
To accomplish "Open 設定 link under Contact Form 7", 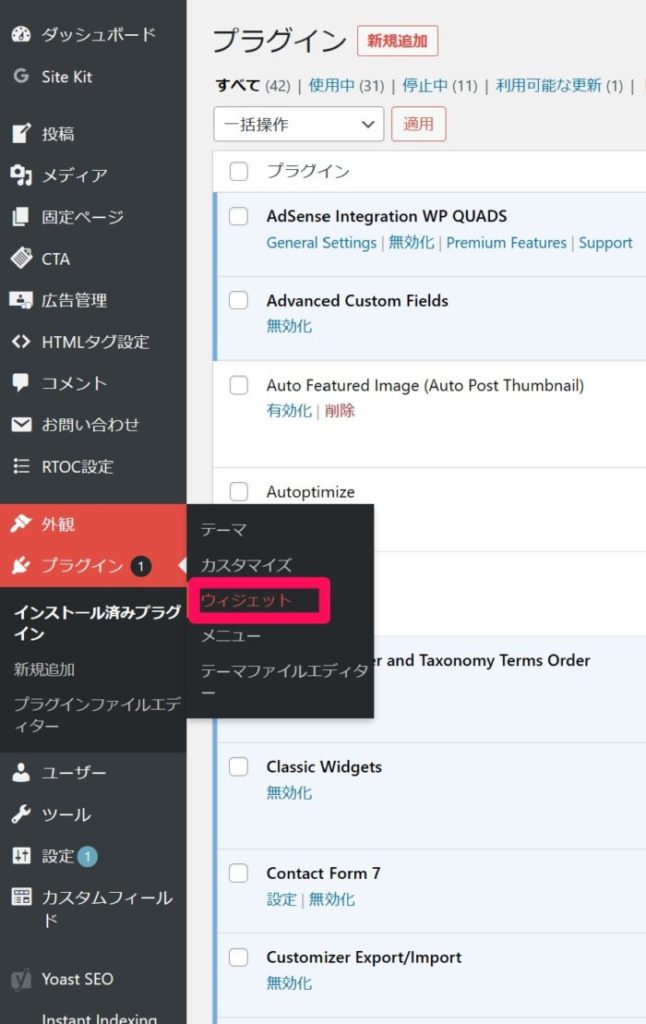I will point(282,899).
